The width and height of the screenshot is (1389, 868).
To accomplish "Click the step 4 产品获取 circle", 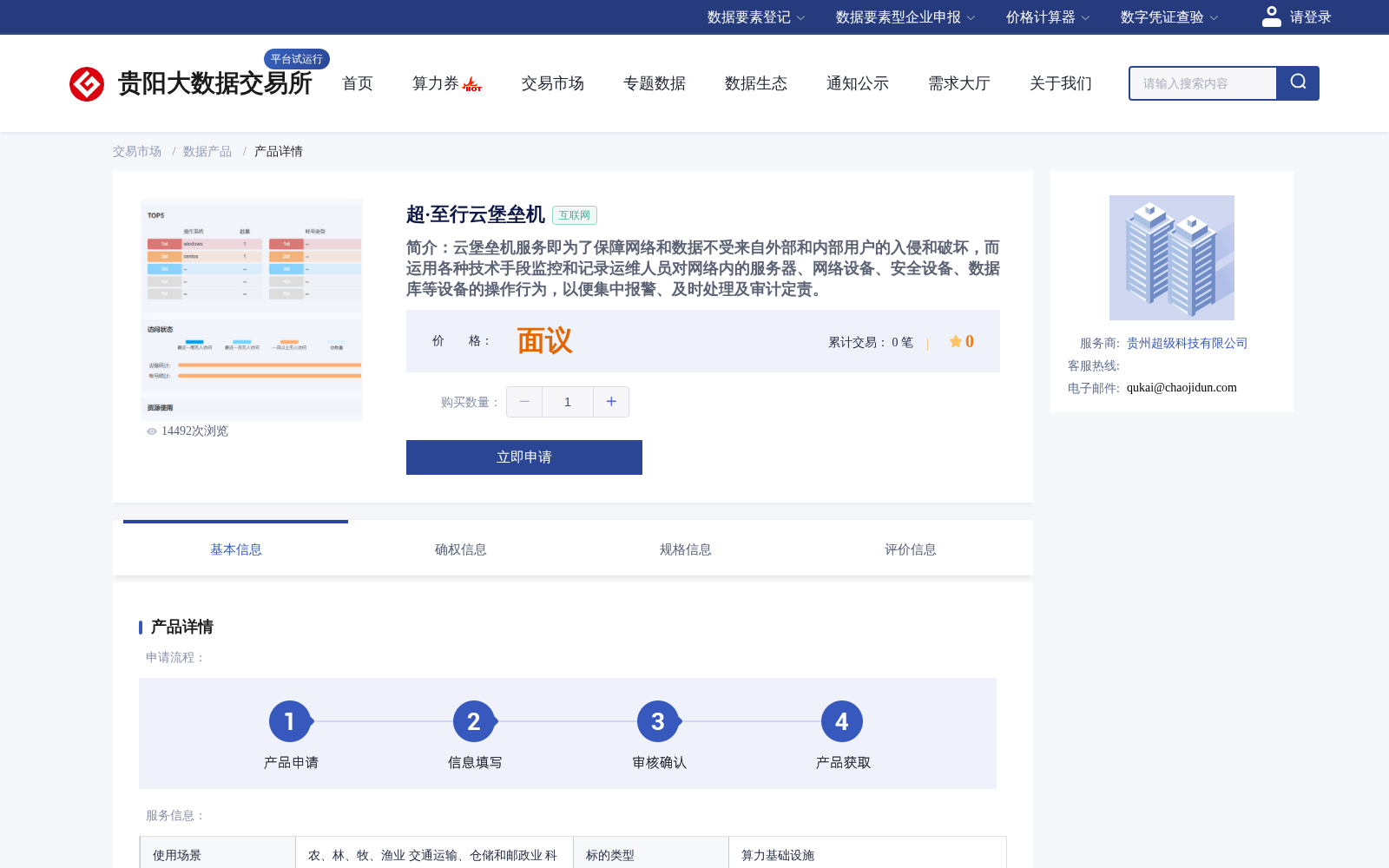I will pyautogui.click(x=842, y=721).
